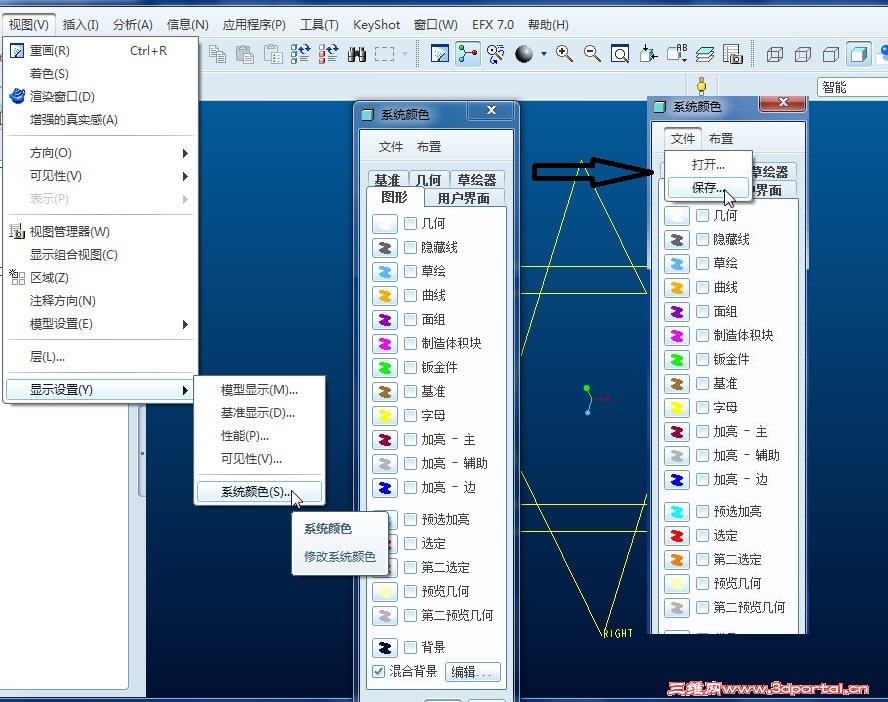Click the Copy icon in the toolbar

[217, 54]
